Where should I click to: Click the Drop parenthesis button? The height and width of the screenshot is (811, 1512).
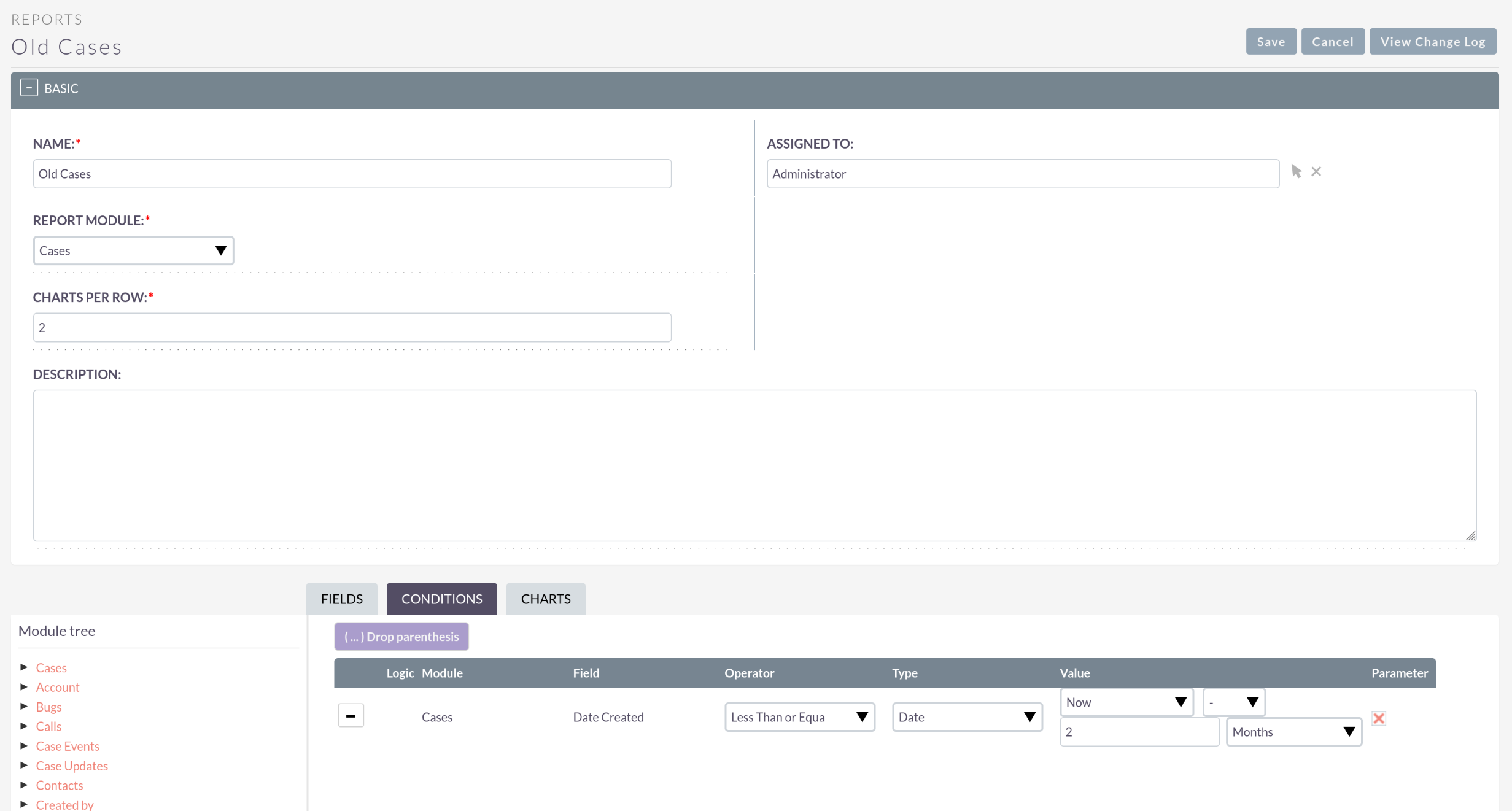(401, 637)
